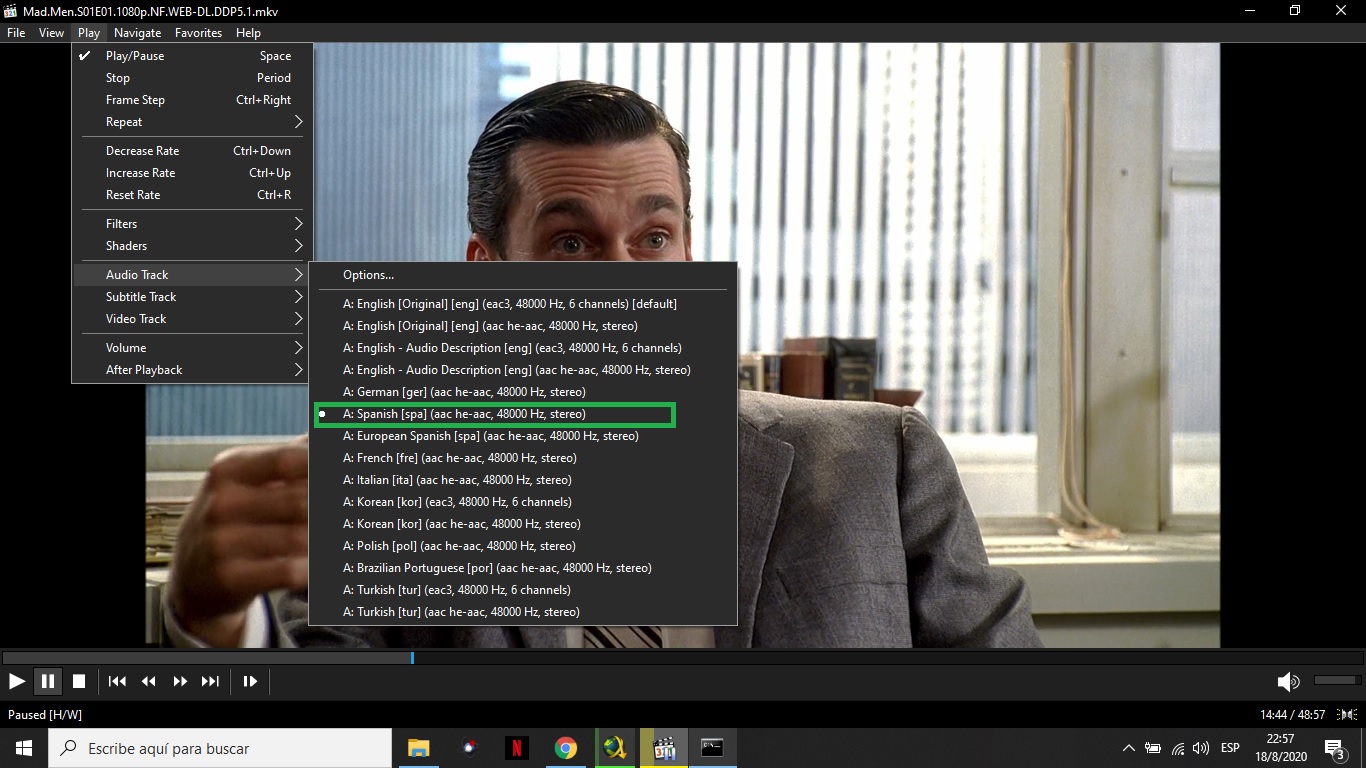Select European Spanish [spa] audio track

(x=522, y=436)
